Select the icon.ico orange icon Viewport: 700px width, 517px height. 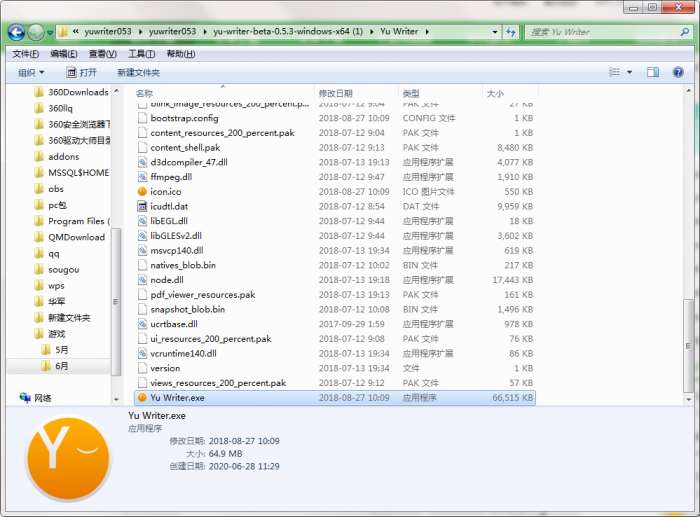pyautogui.click(x=142, y=192)
